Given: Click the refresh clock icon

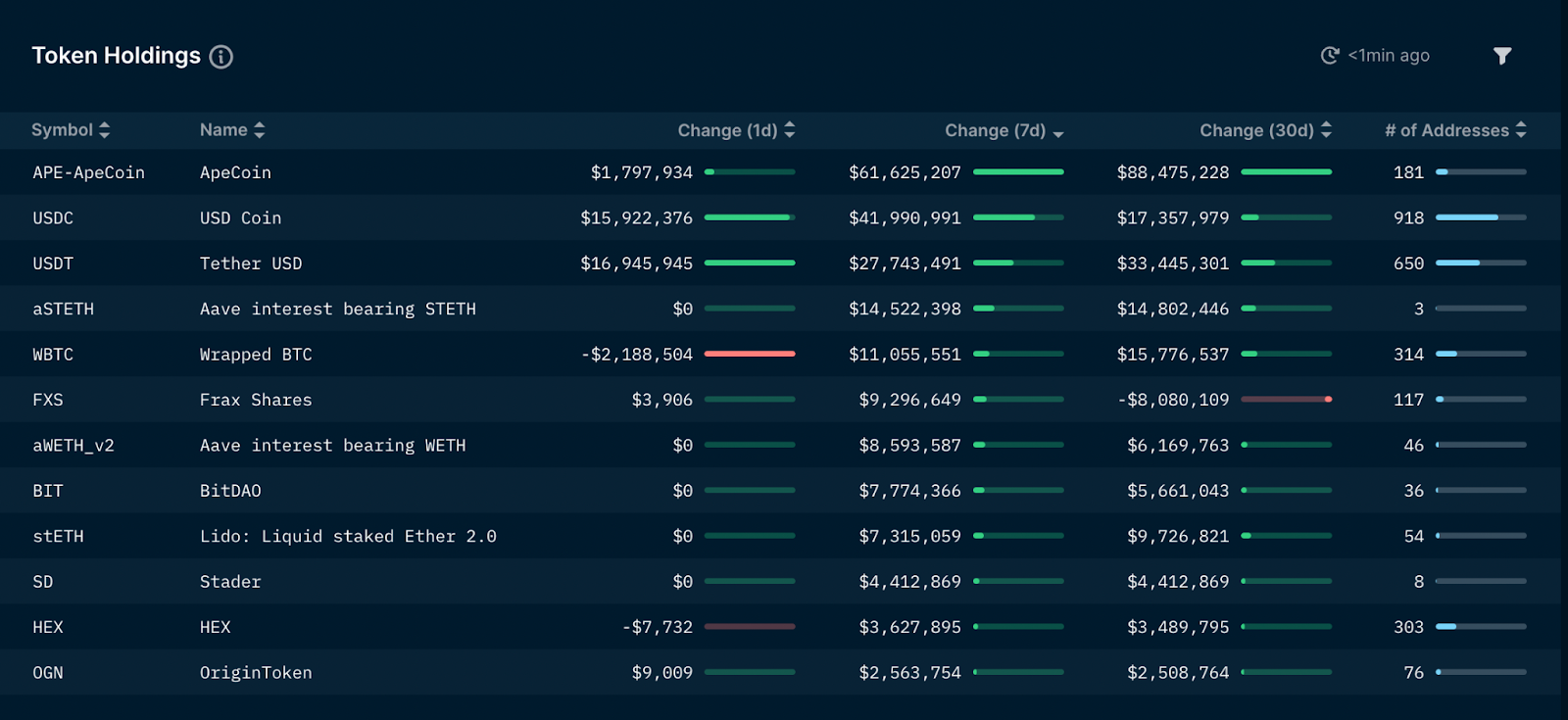Looking at the screenshot, I should (x=1329, y=56).
